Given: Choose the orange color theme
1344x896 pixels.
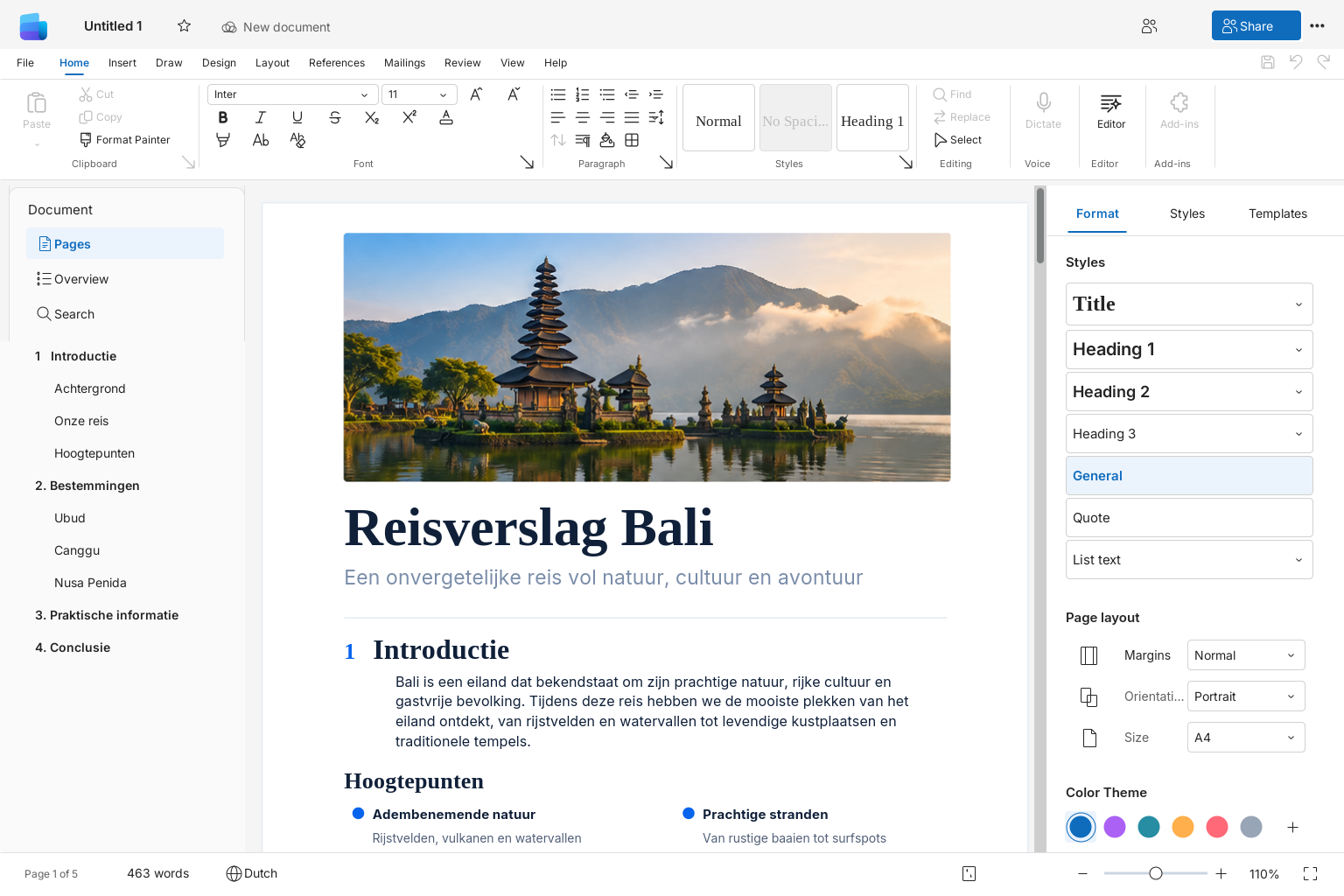Looking at the screenshot, I should pyautogui.click(x=1183, y=827).
